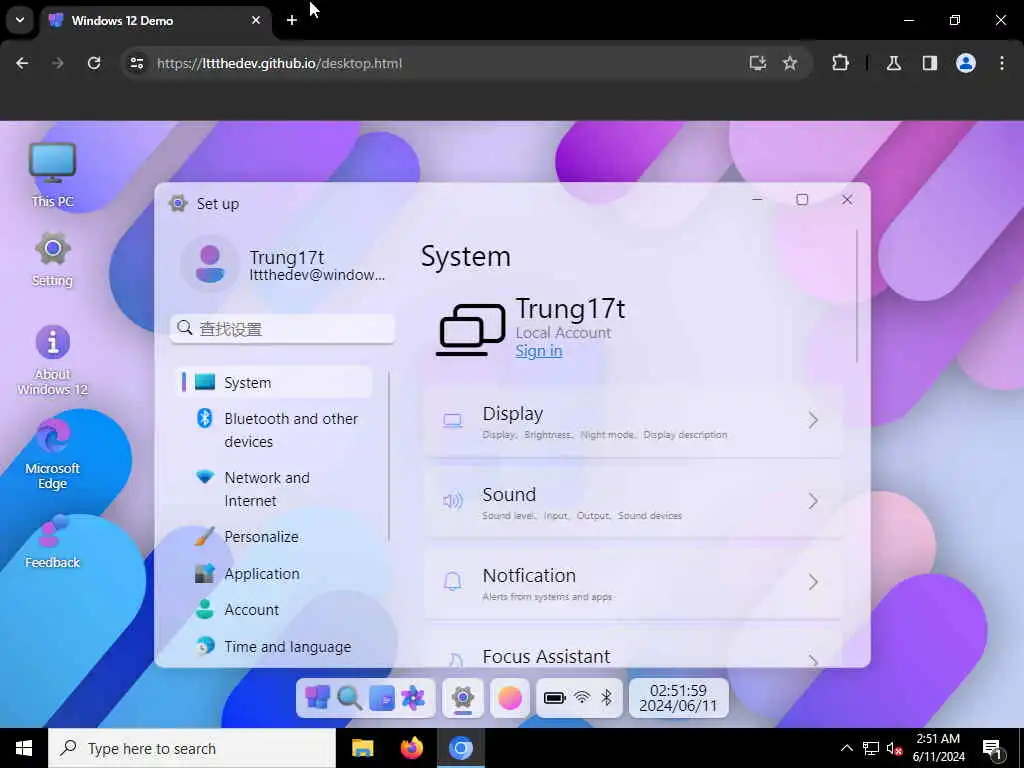
Task: Show hidden system tray icons
Action: pos(846,748)
